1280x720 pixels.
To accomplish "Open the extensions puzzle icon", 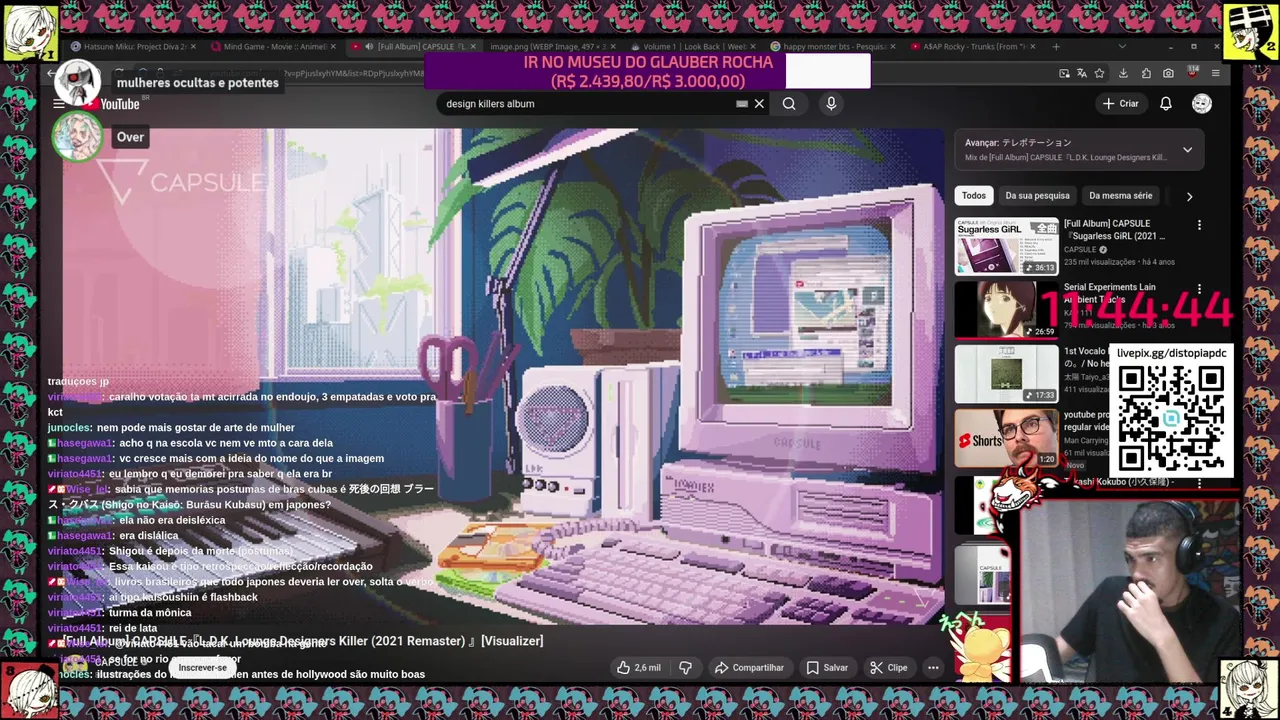I will (x=1146, y=73).
